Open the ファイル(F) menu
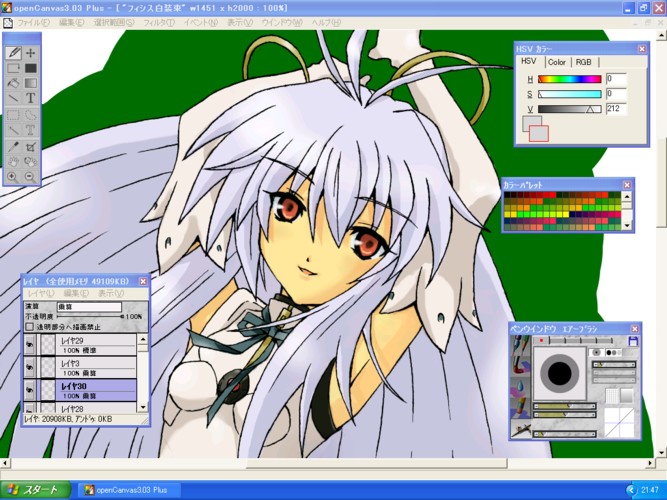 click(x=33, y=23)
